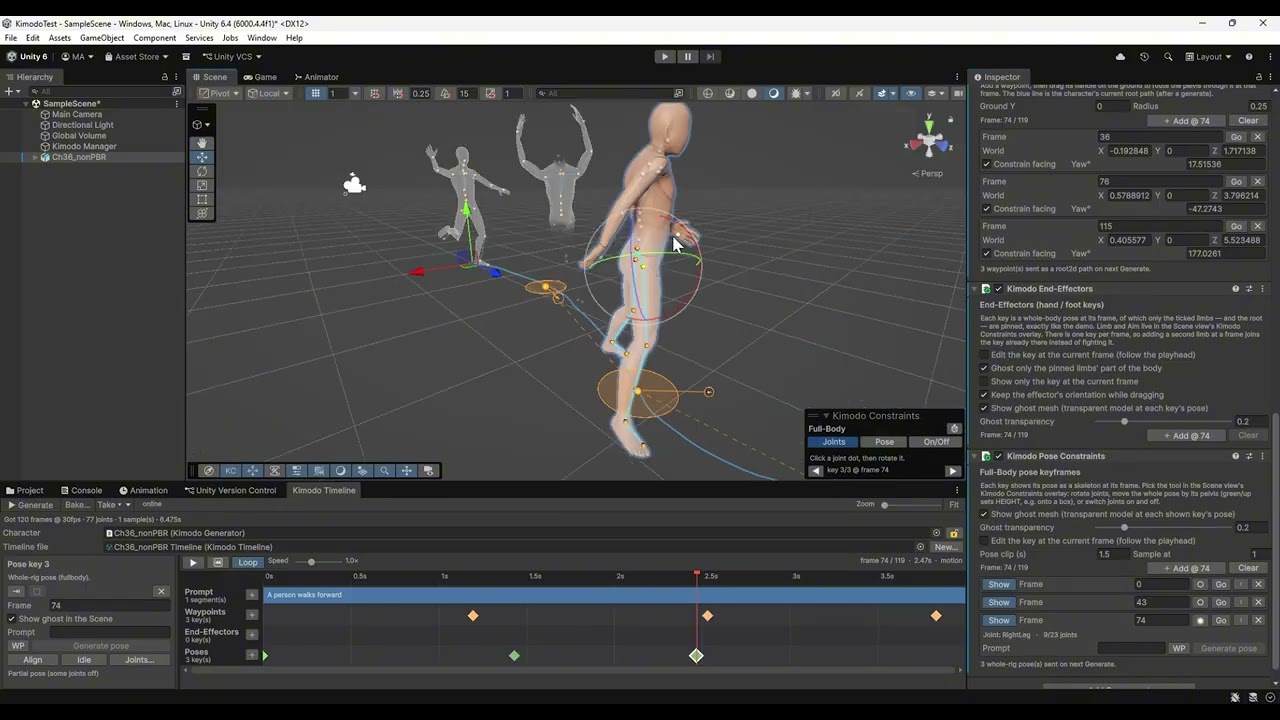Viewport: 1280px width, 720px height.
Task: Expand the Ch36_nonPBR hierarchy item
Action: click(x=35, y=157)
